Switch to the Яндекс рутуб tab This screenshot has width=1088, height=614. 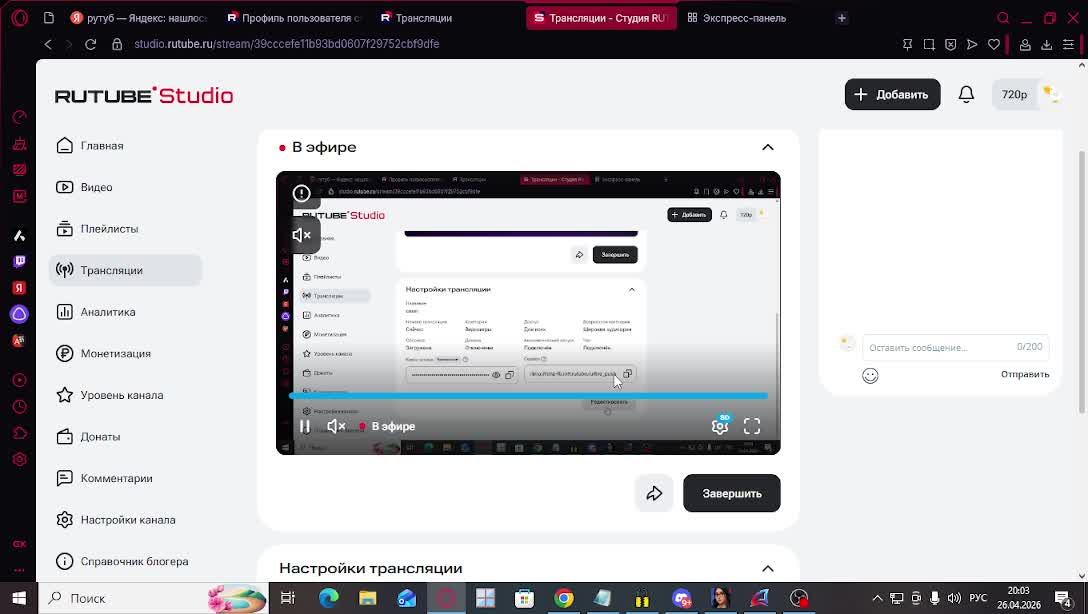139,18
